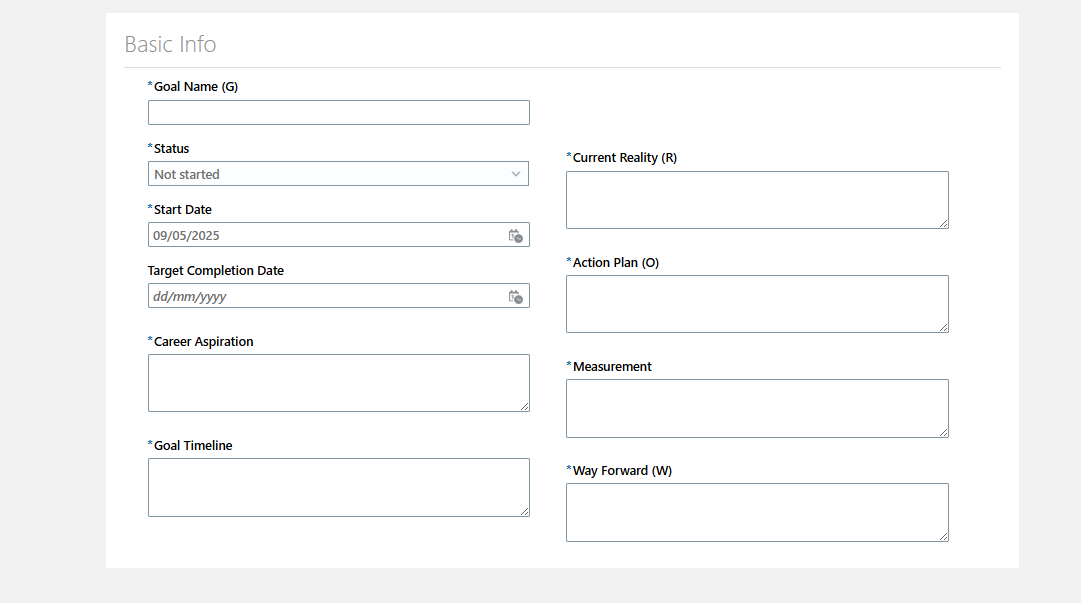This screenshot has height=603, width=1081.
Task: Expand the Status dropdown showing Not started
Action: pos(339,174)
